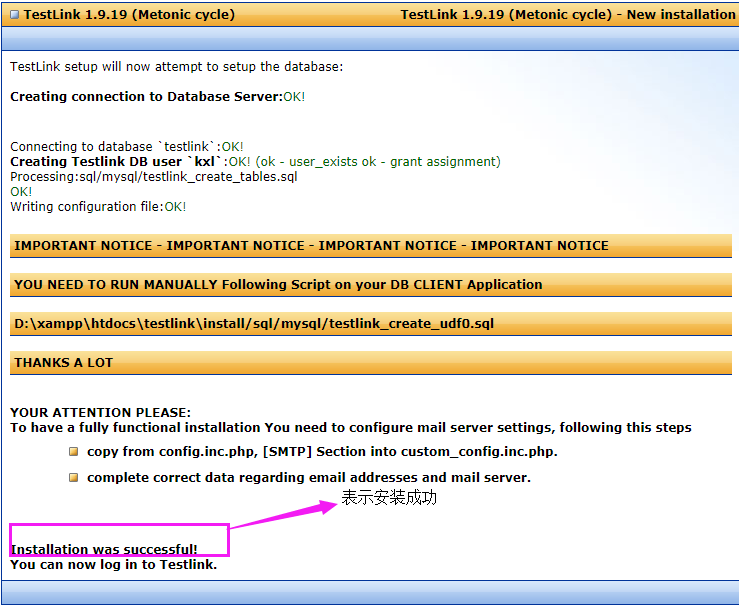Click 'Processing:sql/mysql/testlink_create_tables.sql' line
This screenshot has height=607, width=739.
(x=154, y=177)
